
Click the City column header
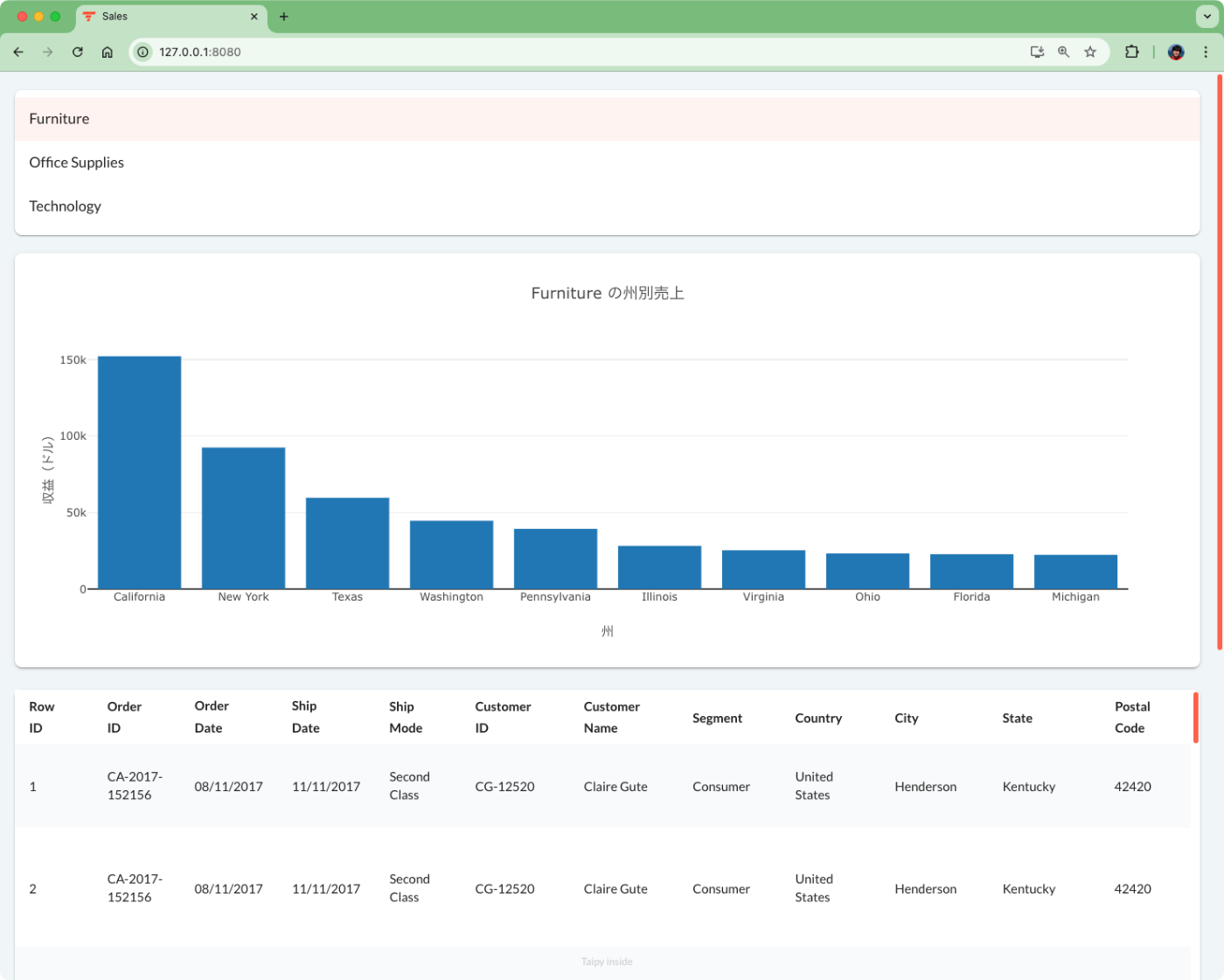point(907,718)
